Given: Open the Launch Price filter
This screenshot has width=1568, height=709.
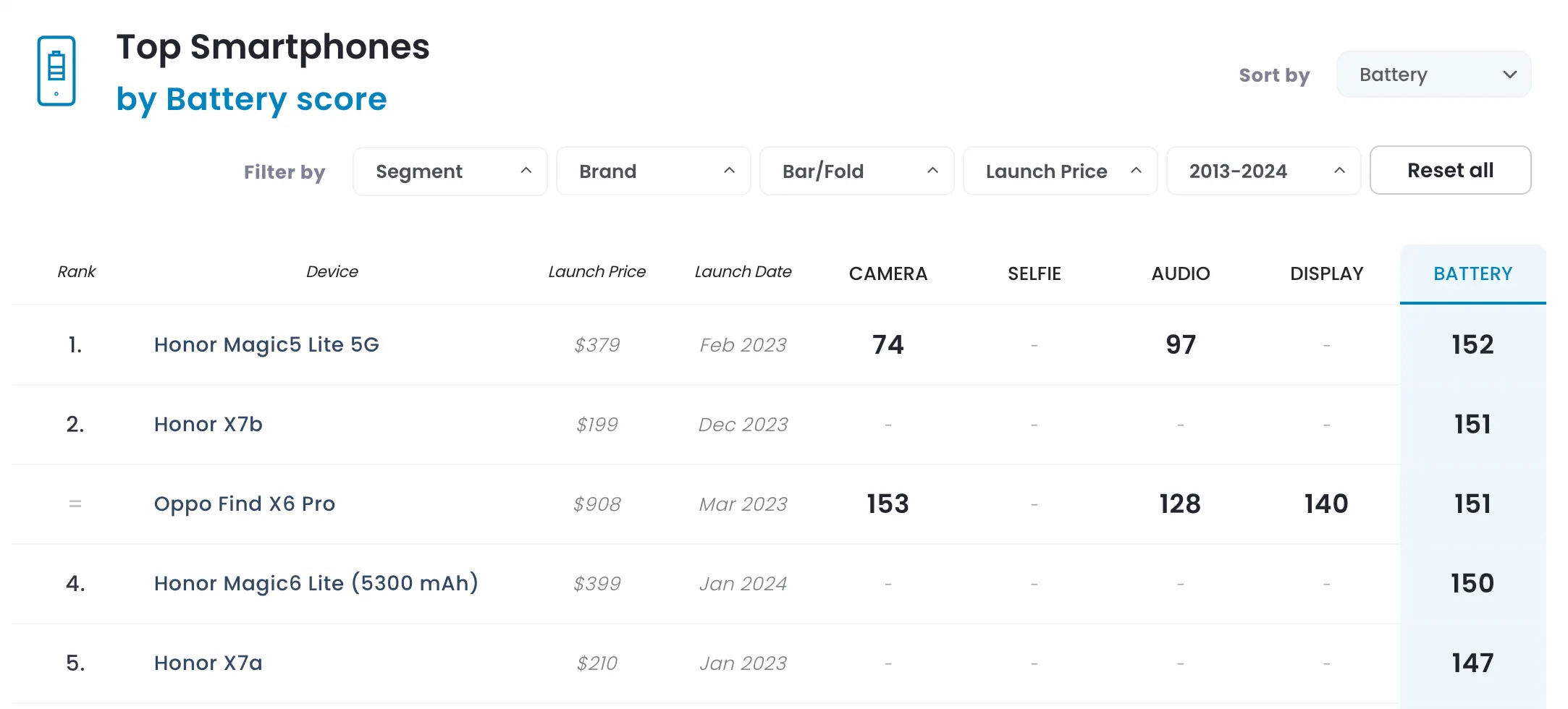Looking at the screenshot, I should [x=1060, y=171].
